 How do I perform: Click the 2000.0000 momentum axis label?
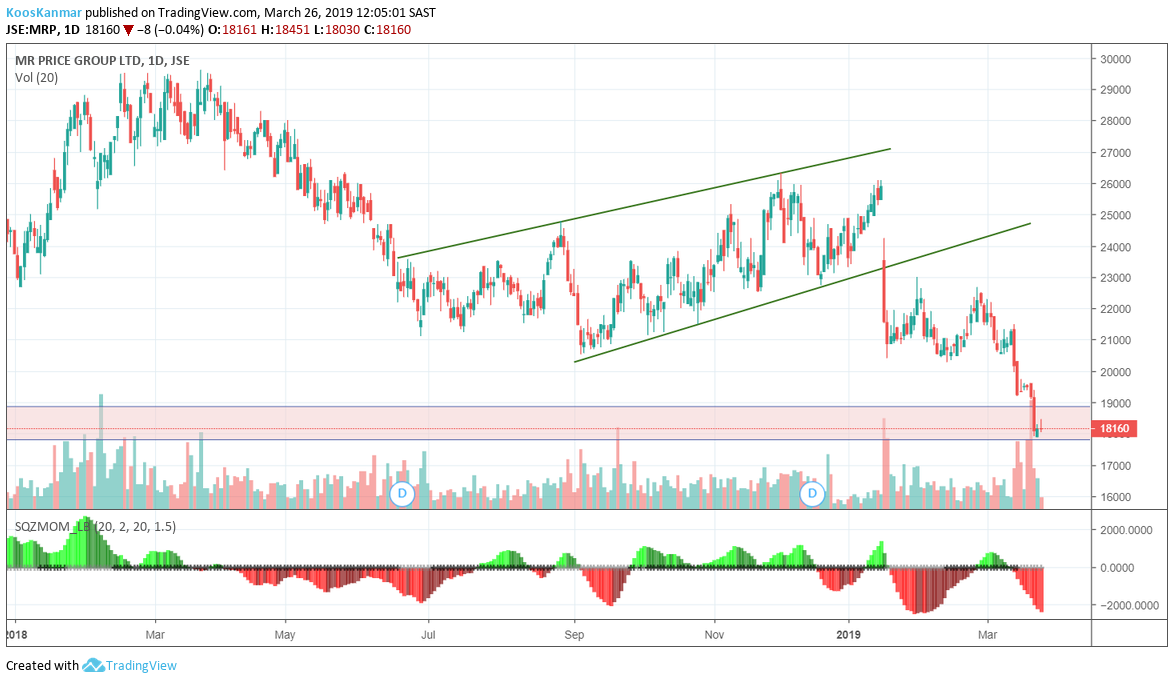point(1126,530)
